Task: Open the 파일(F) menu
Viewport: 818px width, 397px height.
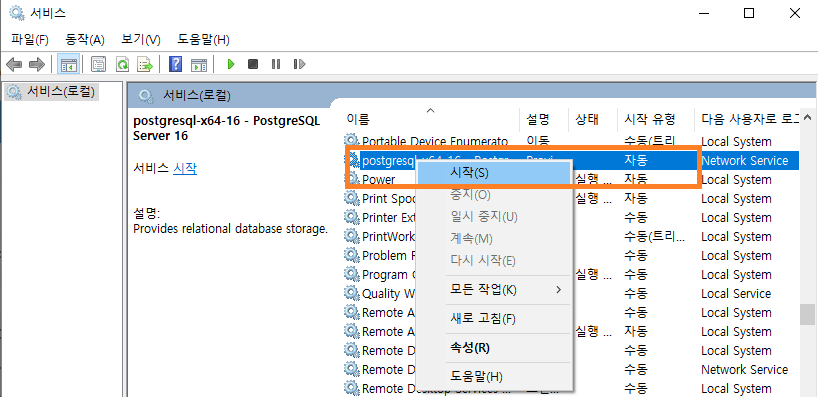Action: tap(30, 40)
